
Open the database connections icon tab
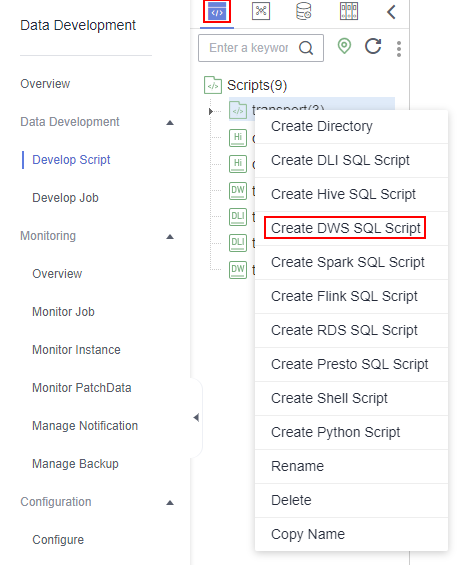[304, 11]
